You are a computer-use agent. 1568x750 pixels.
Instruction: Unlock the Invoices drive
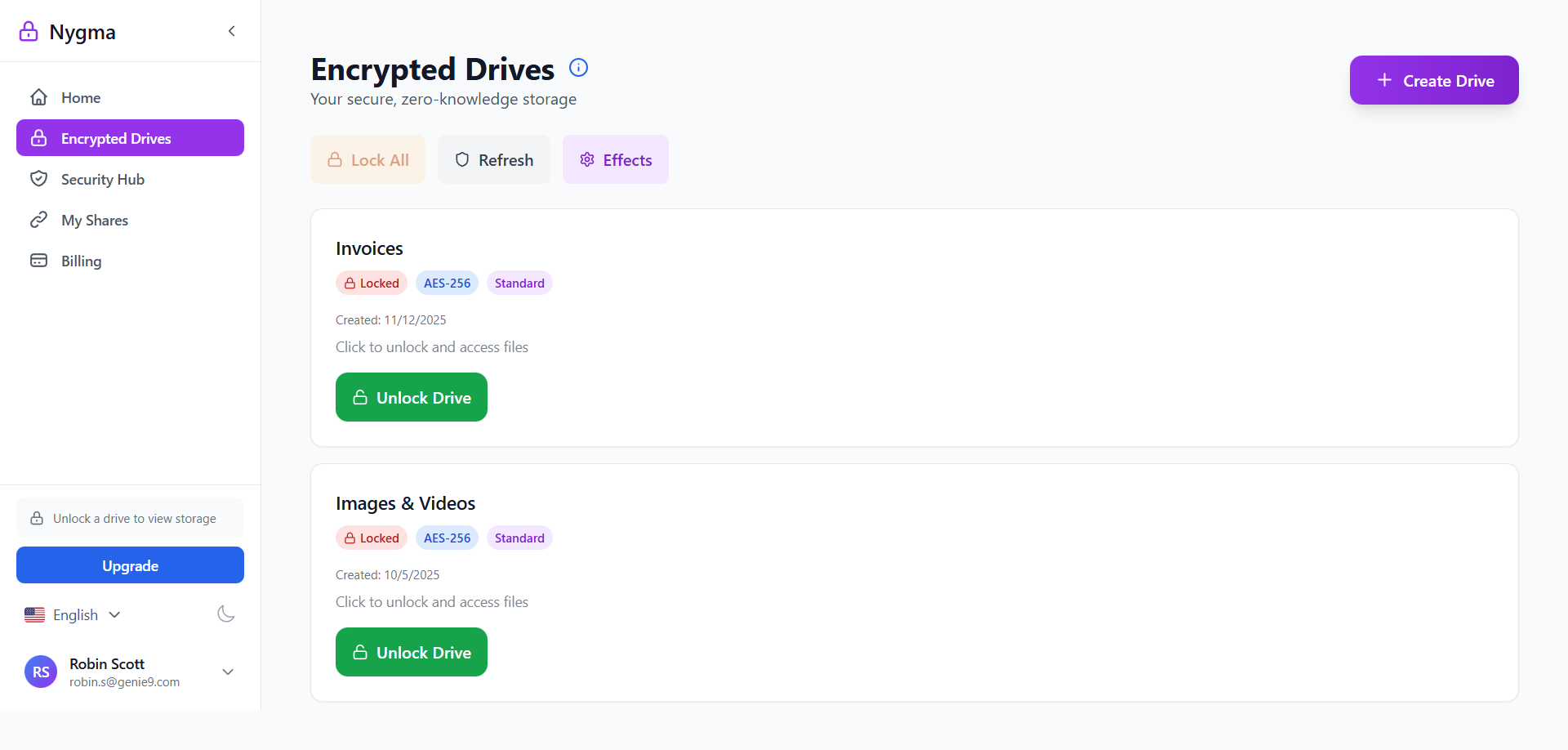point(411,397)
